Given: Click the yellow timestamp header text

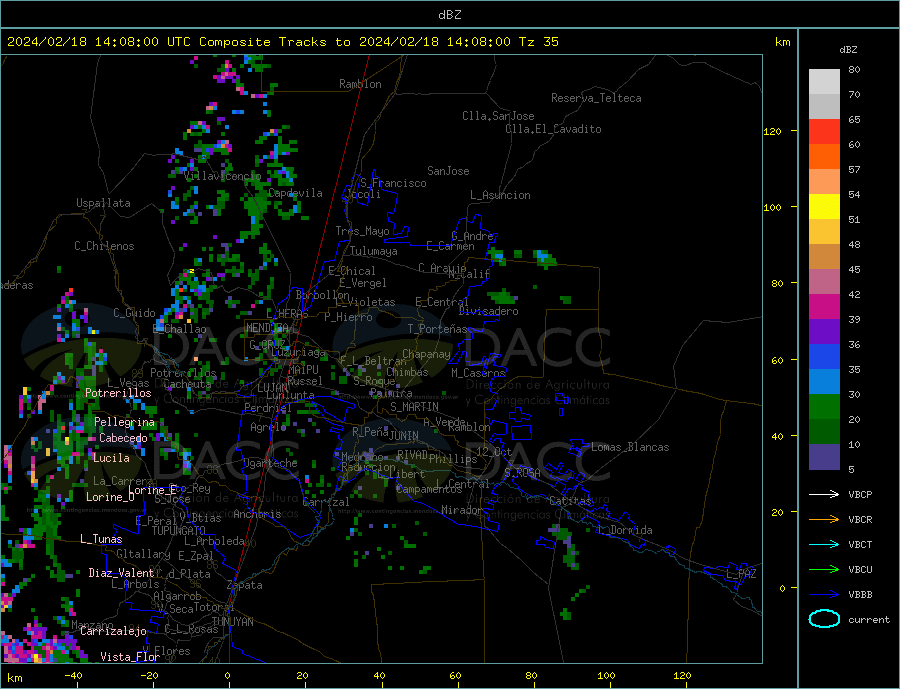Looking at the screenshot, I should pyautogui.click(x=282, y=42).
